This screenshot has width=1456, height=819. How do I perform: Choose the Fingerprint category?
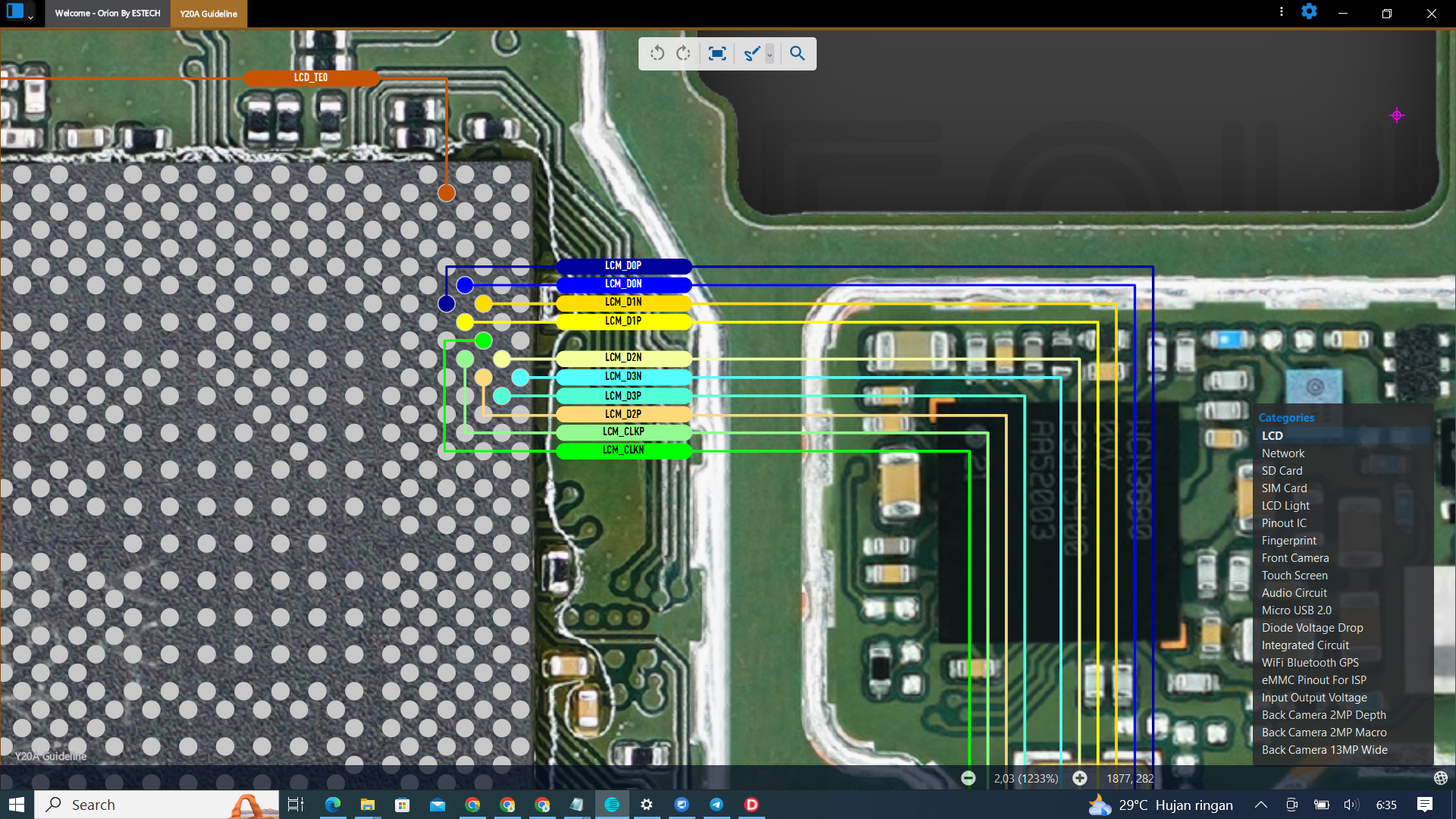(x=1288, y=541)
